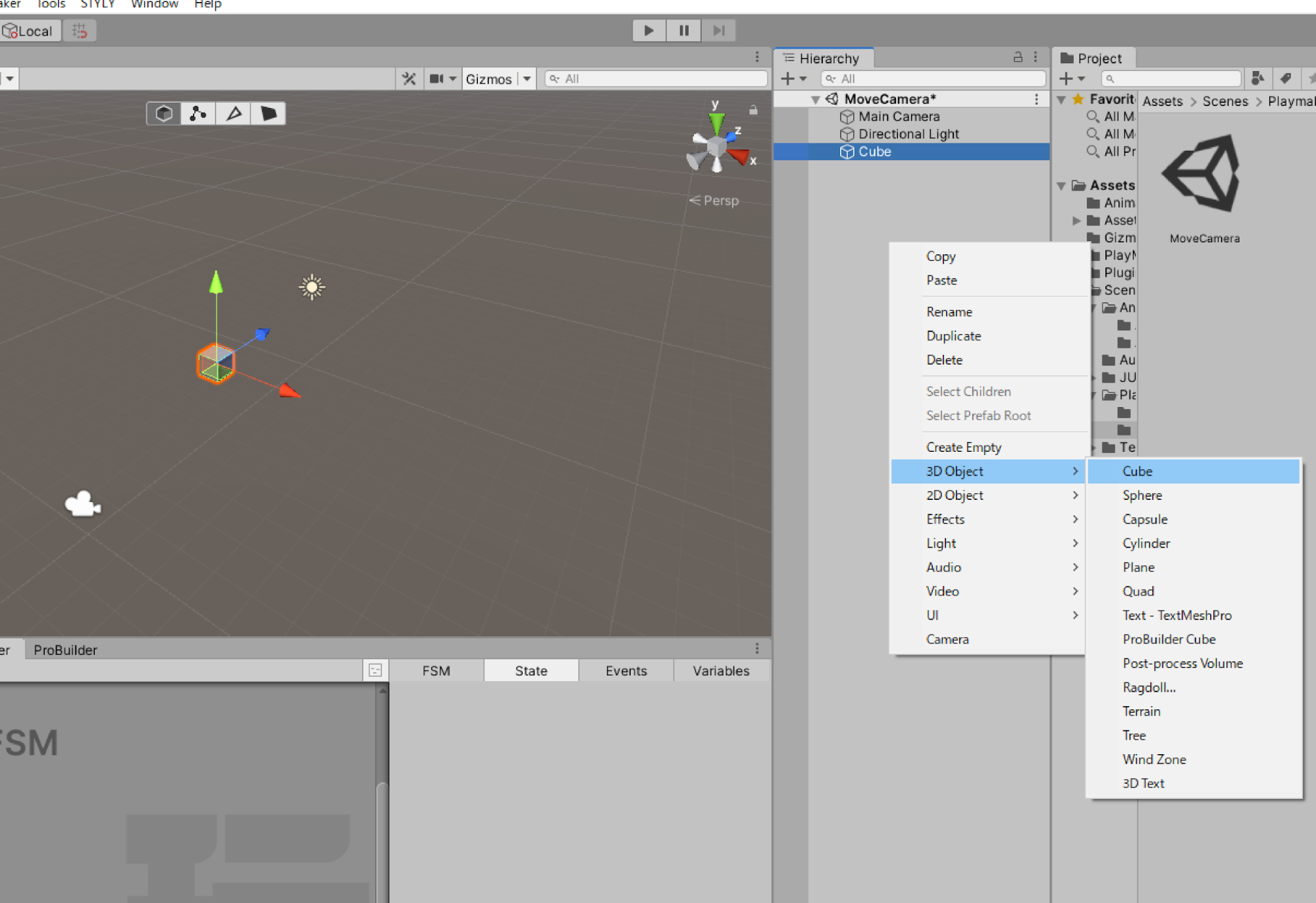Switch to the Hierarchy tab
Screen dimensions: 1316x903
tap(823, 59)
